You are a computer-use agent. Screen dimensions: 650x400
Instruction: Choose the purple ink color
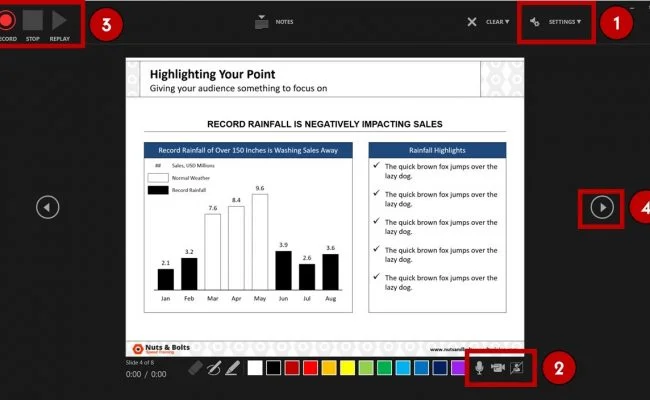[x=458, y=368]
